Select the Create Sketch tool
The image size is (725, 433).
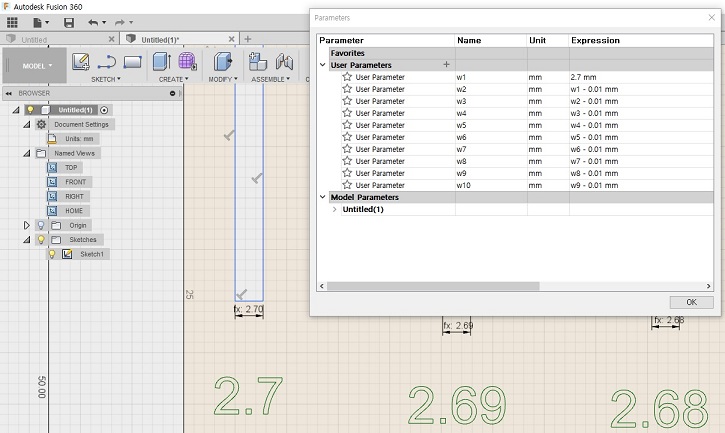[80, 62]
